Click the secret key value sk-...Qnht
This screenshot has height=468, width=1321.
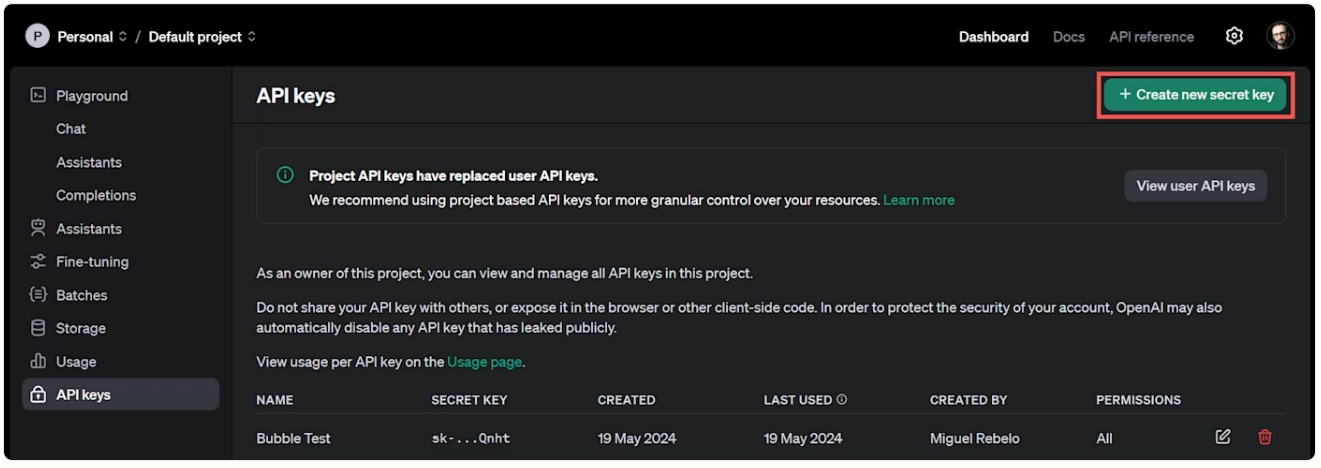pyautogui.click(x=470, y=438)
